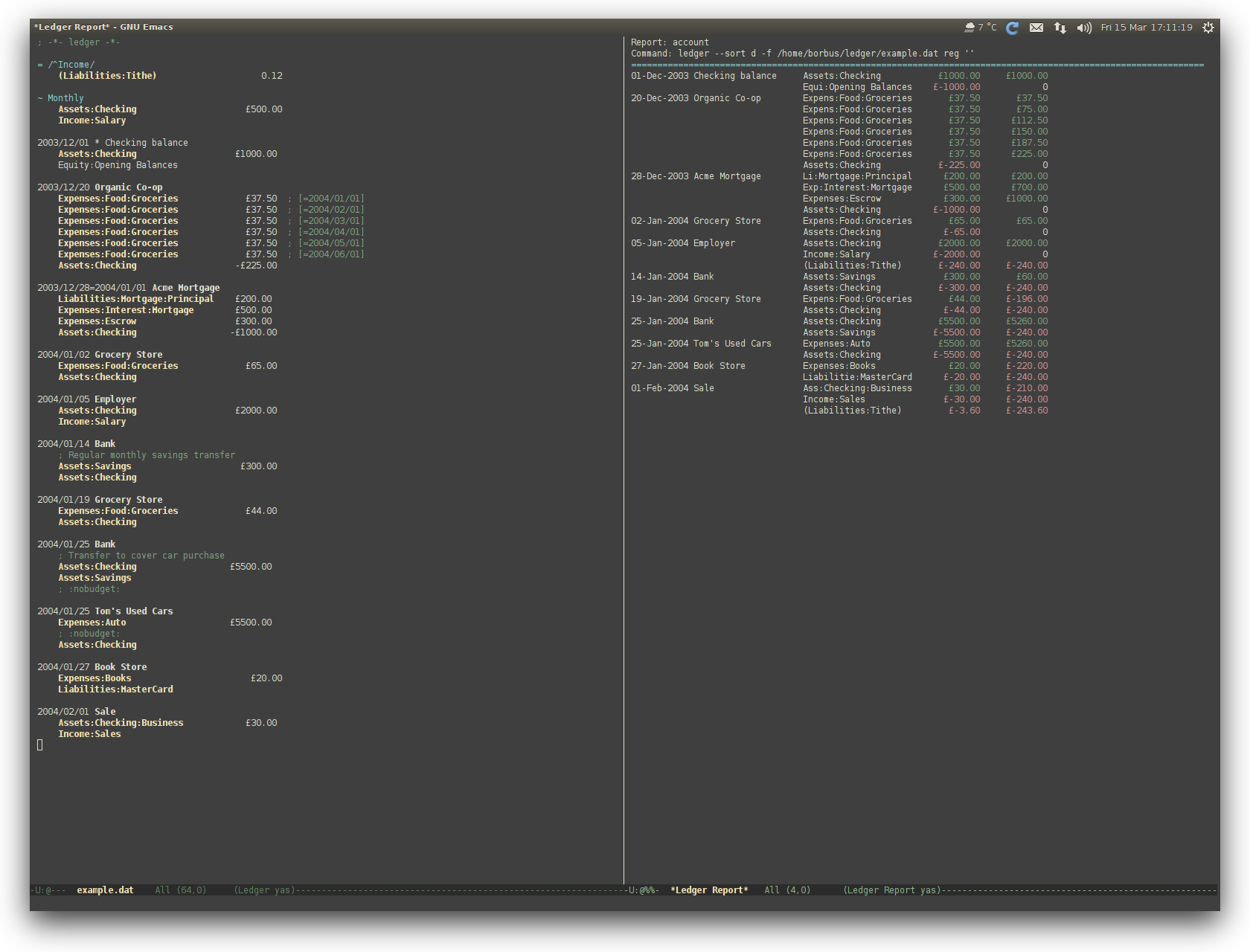Open the settings gear icon at top right
Viewport: 1250px width, 952px height.
click(x=1208, y=27)
